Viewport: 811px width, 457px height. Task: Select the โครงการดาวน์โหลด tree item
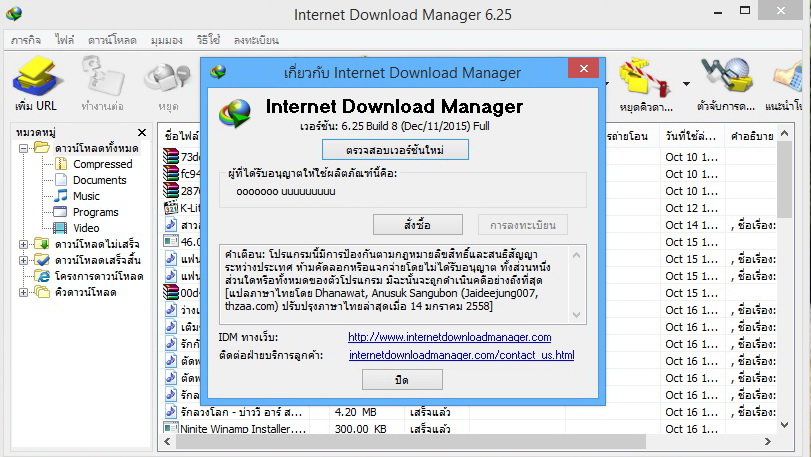coord(99,276)
